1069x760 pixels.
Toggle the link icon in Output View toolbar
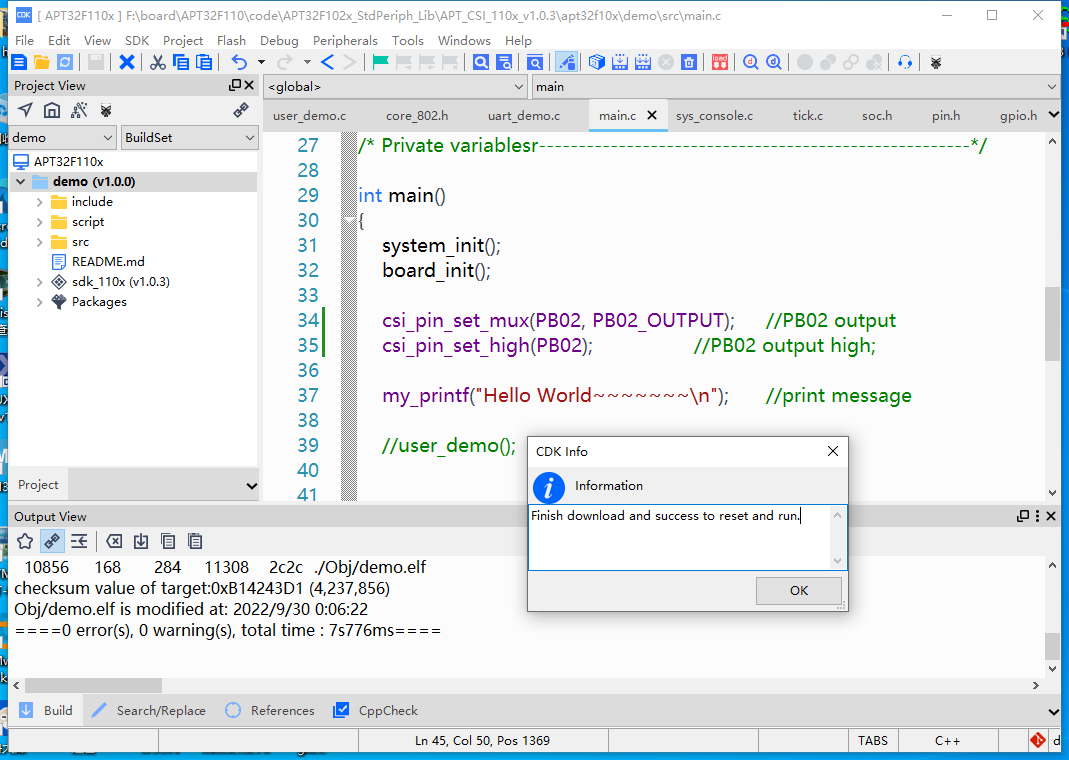(52, 541)
